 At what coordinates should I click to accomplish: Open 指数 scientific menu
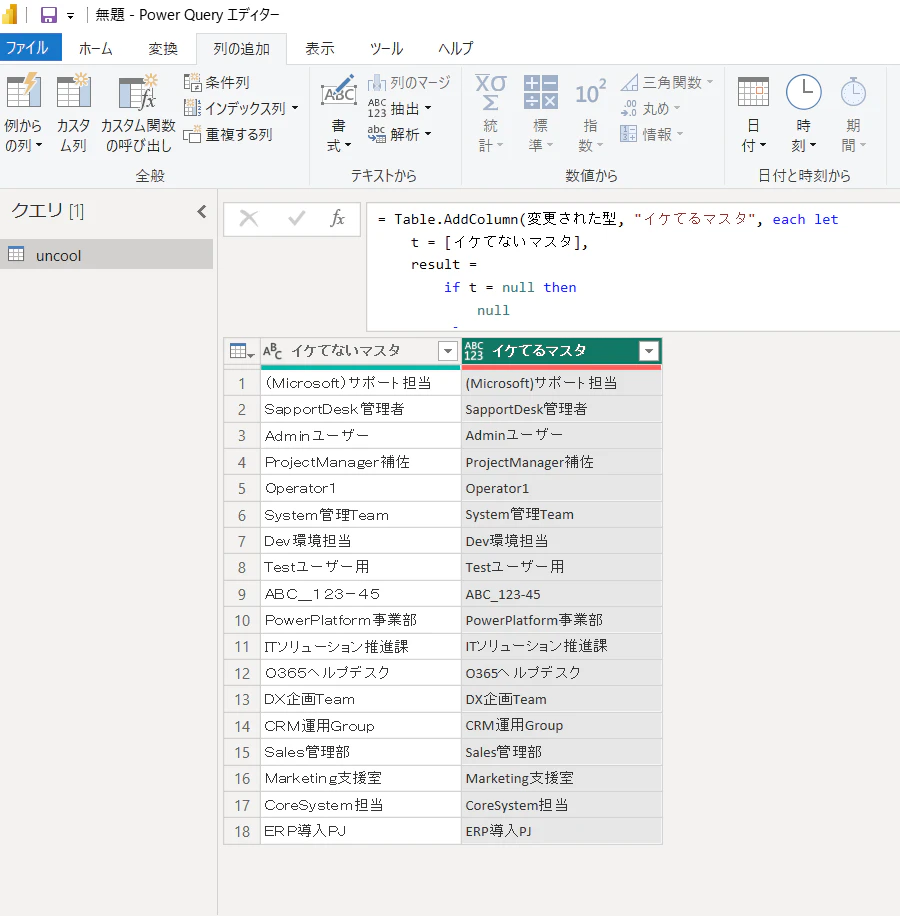tap(590, 113)
